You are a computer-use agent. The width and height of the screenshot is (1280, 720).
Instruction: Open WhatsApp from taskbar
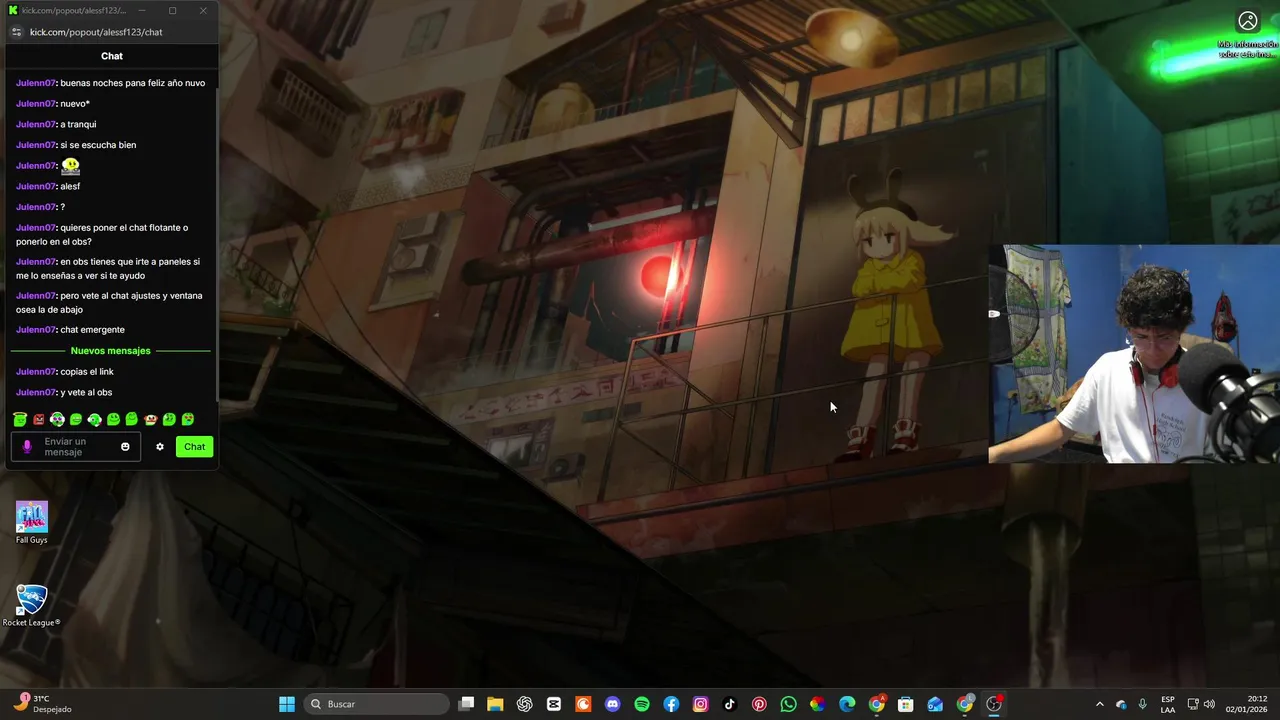click(x=789, y=704)
